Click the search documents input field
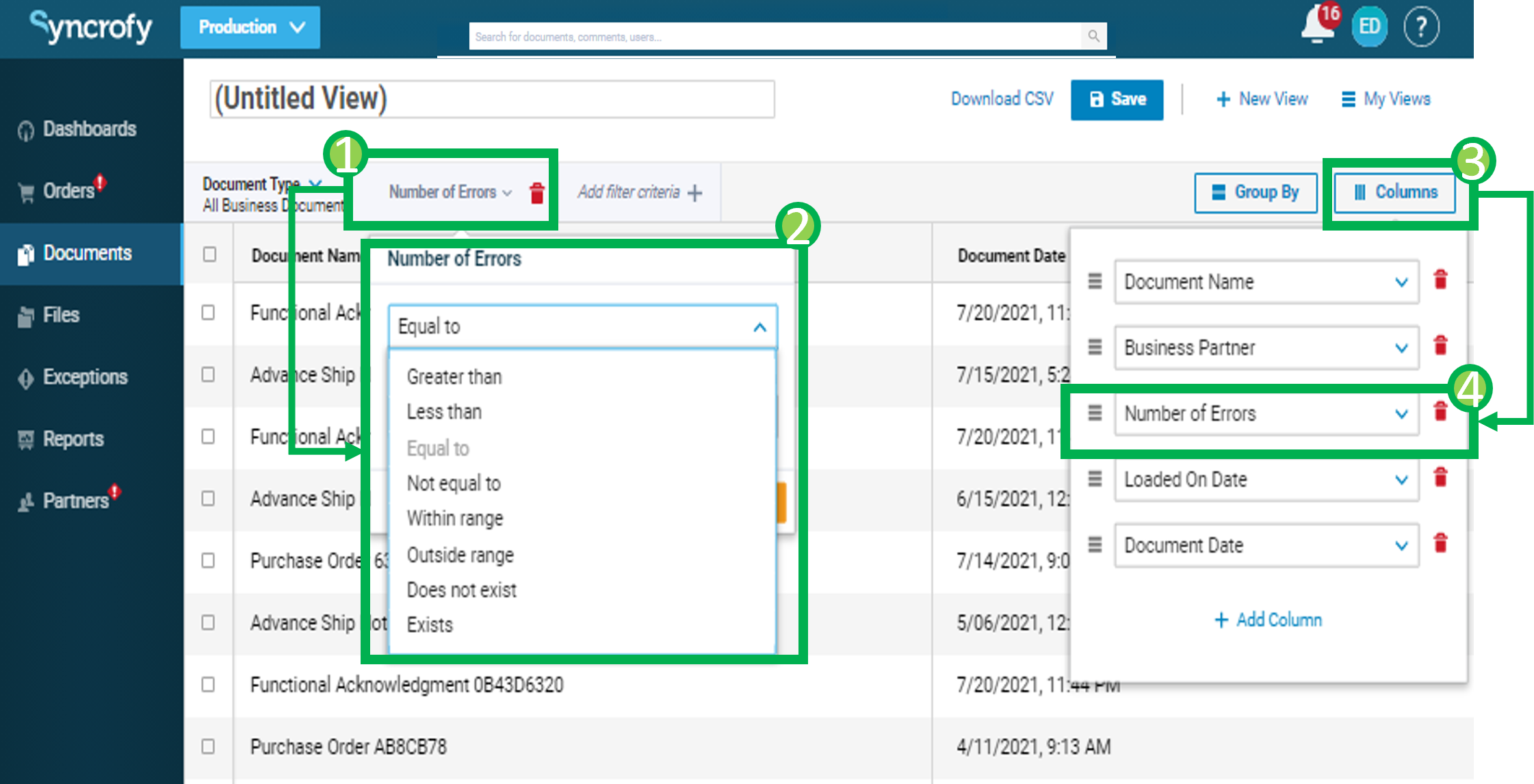 pos(777,36)
